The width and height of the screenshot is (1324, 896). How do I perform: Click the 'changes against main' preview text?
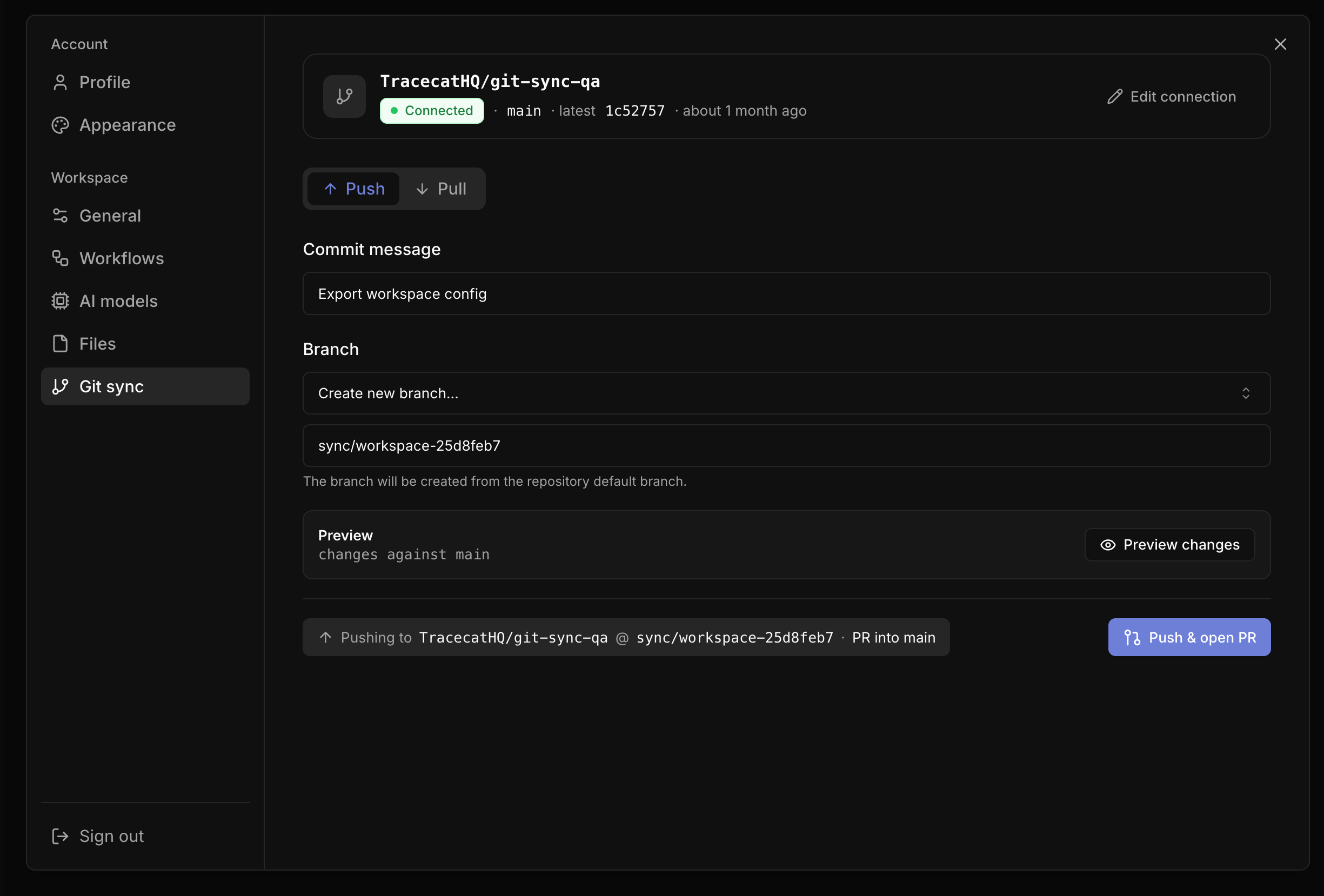click(404, 555)
